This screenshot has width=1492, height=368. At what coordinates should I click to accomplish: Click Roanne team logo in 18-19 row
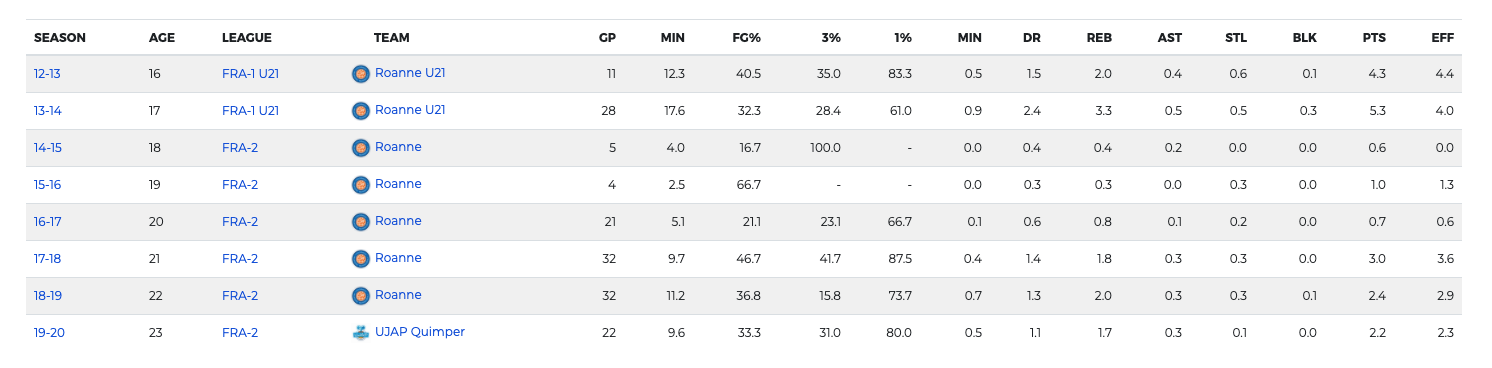(x=361, y=296)
